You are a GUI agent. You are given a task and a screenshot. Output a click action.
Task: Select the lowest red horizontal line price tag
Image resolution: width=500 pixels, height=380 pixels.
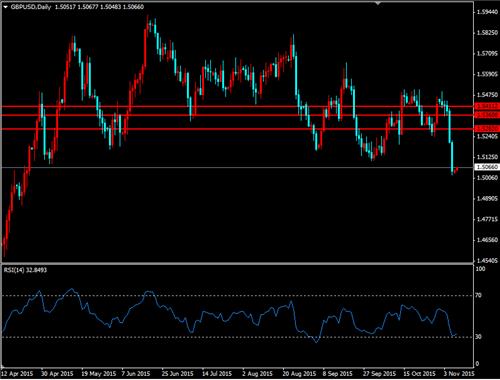487,128
